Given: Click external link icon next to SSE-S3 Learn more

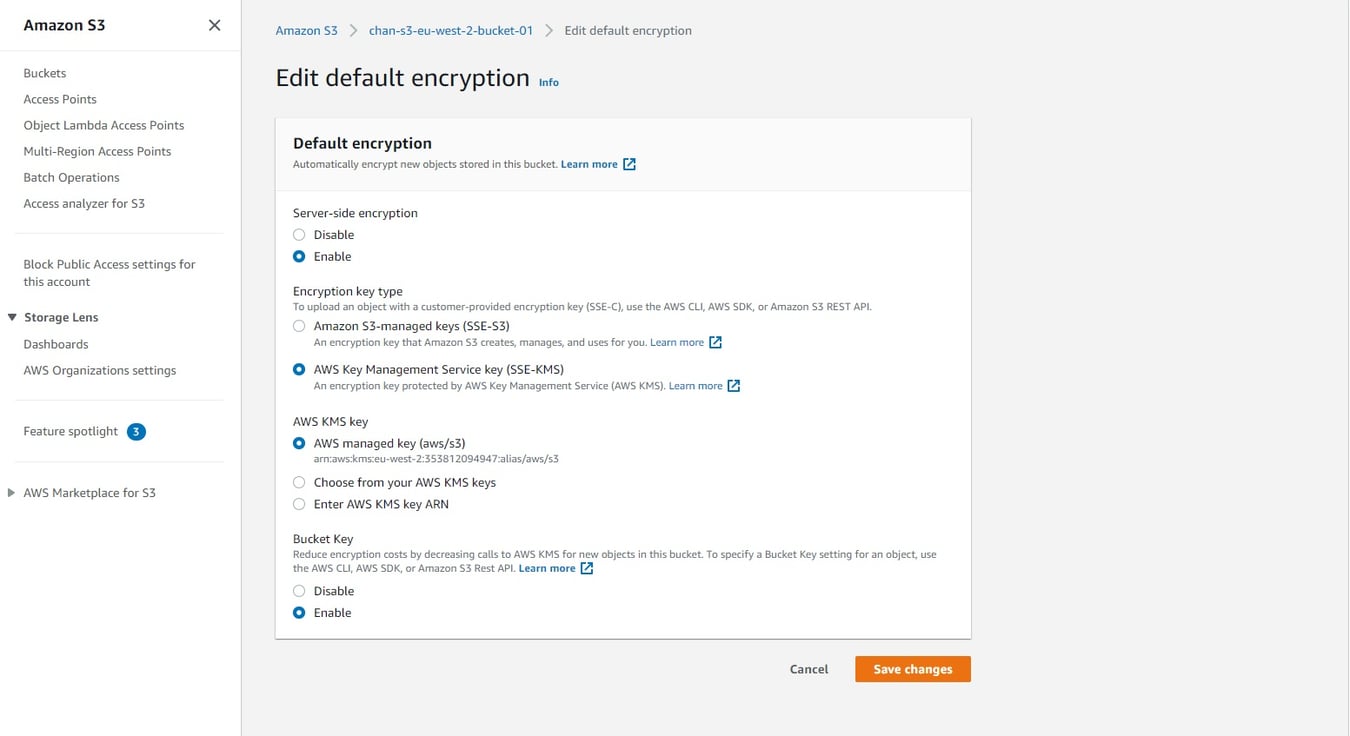Looking at the screenshot, I should tap(715, 342).
